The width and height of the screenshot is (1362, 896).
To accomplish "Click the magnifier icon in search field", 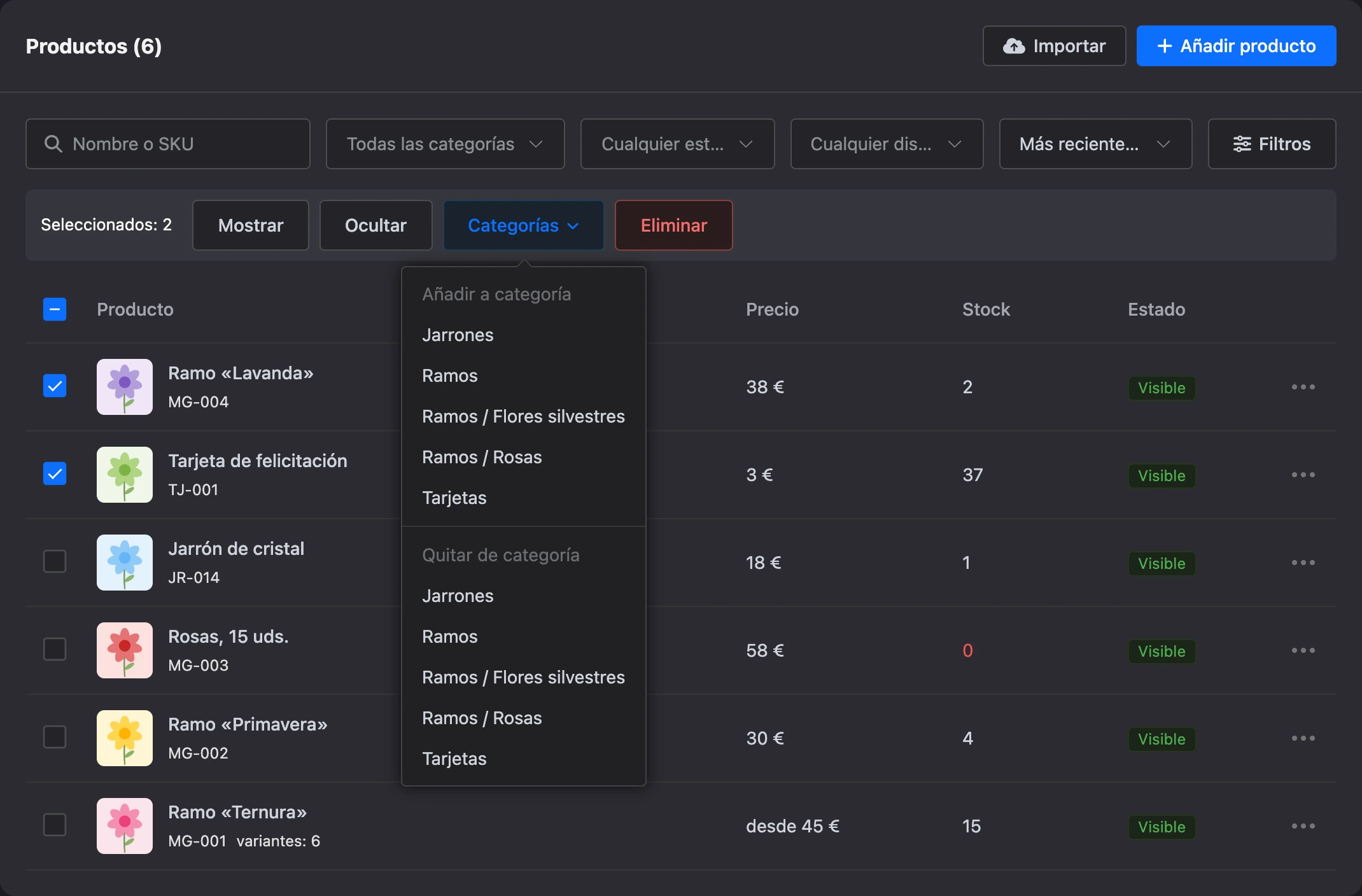I will click(x=53, y=144).
